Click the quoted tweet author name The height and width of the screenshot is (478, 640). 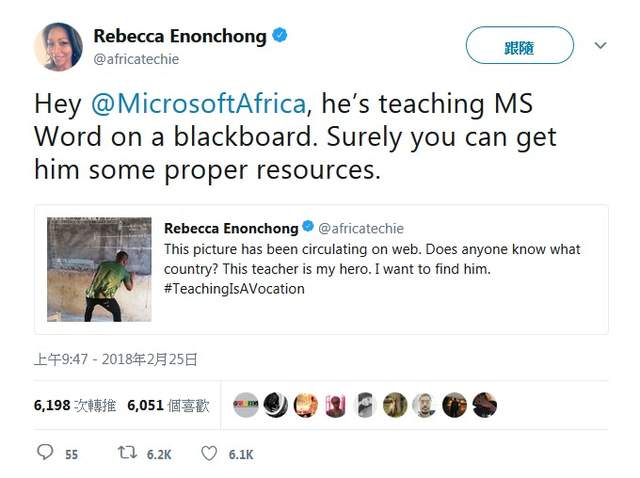click(231, 228)
